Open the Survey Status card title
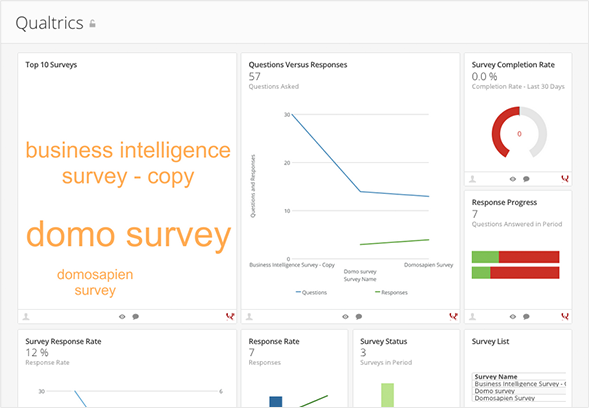 [x=384, y=341]
